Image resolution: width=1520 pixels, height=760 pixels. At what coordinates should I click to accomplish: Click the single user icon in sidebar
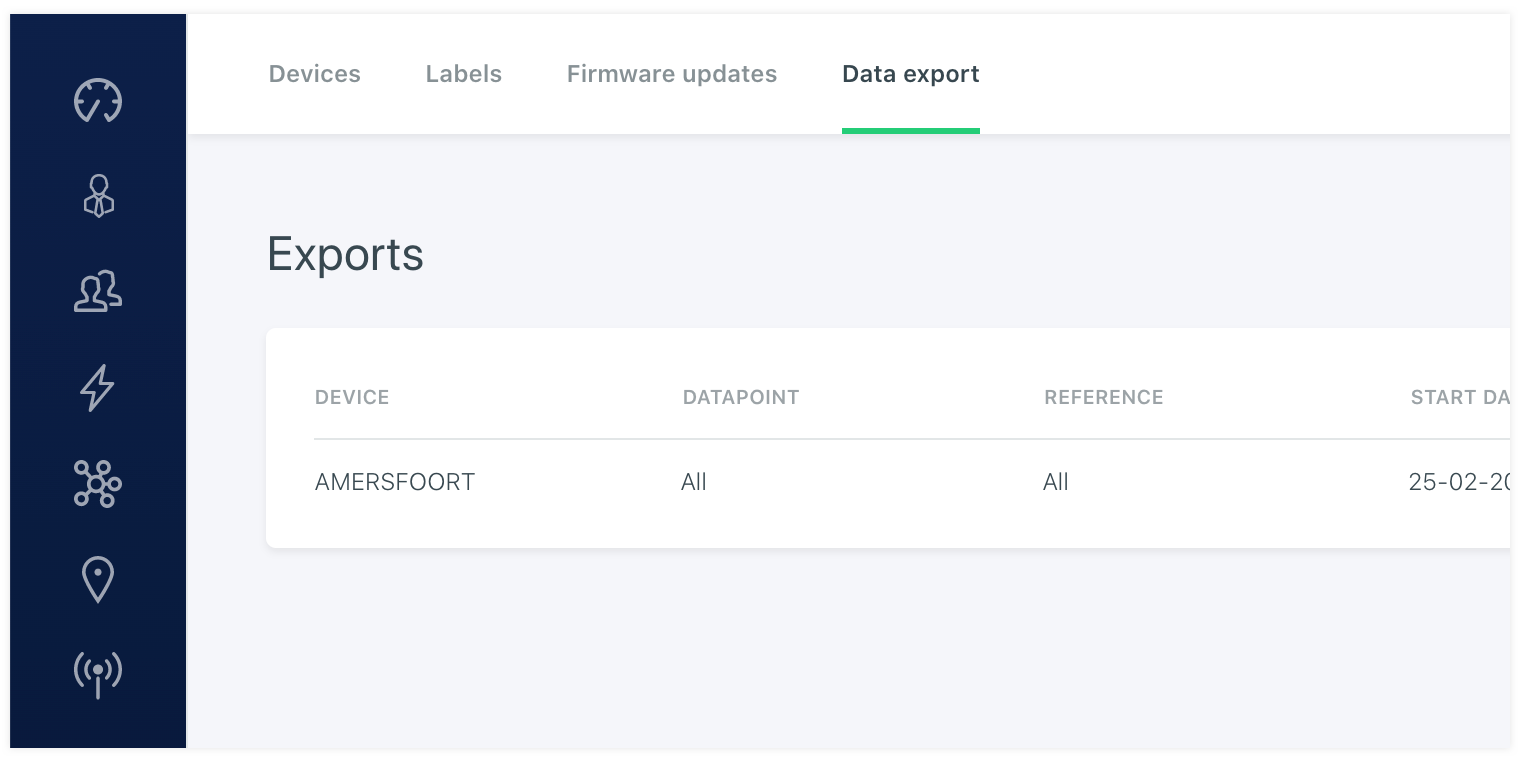click(98, 196)
